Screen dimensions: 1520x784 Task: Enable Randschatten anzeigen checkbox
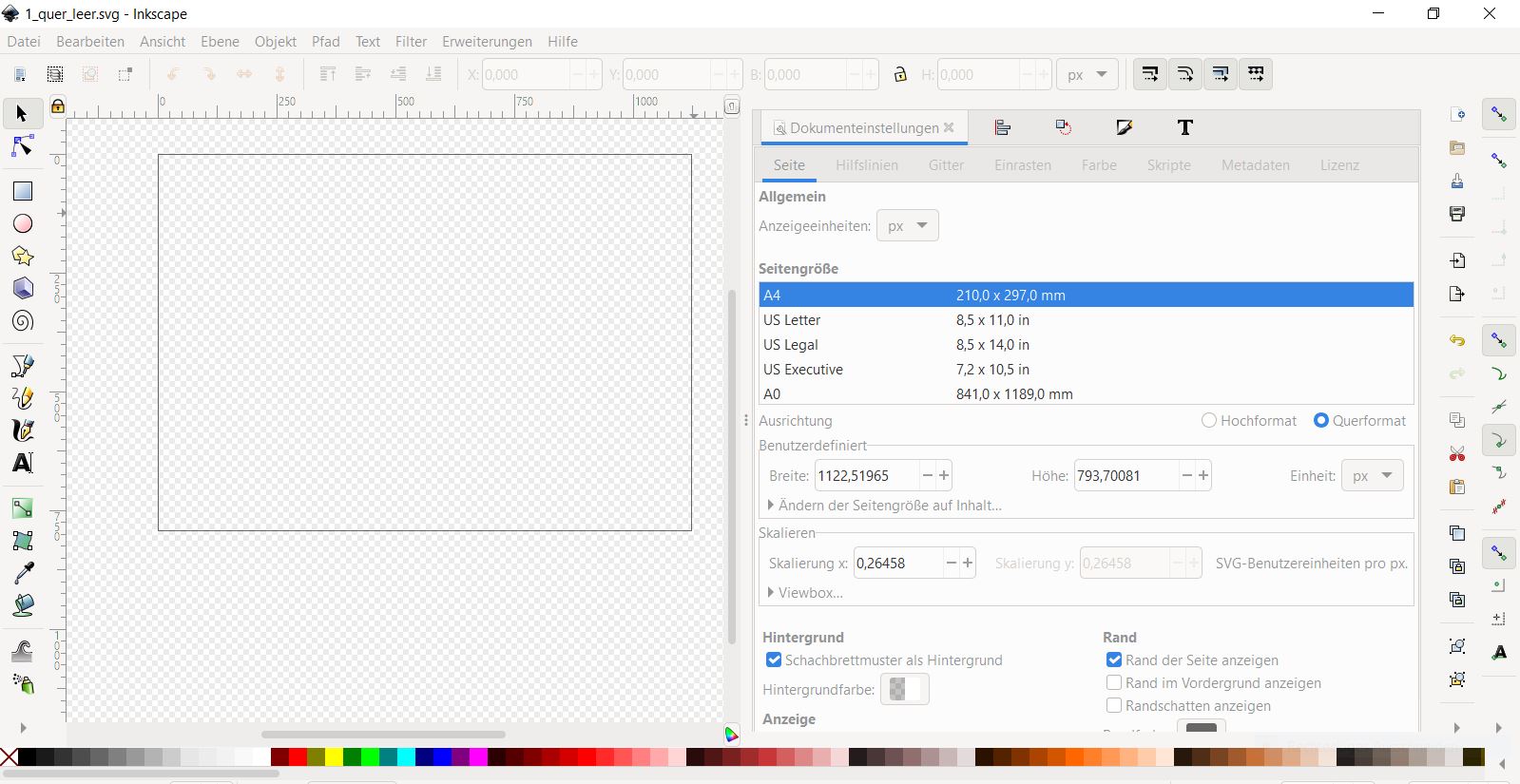[1114, 705]
